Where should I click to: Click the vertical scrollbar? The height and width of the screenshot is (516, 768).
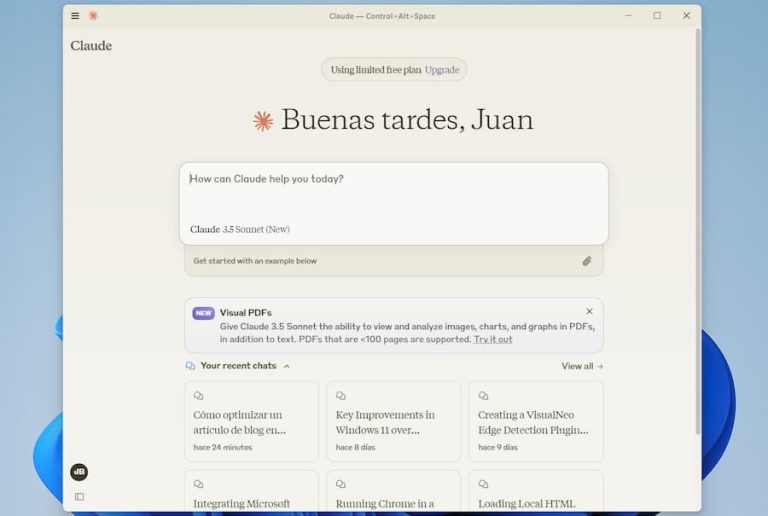click(x=698, y=231)
